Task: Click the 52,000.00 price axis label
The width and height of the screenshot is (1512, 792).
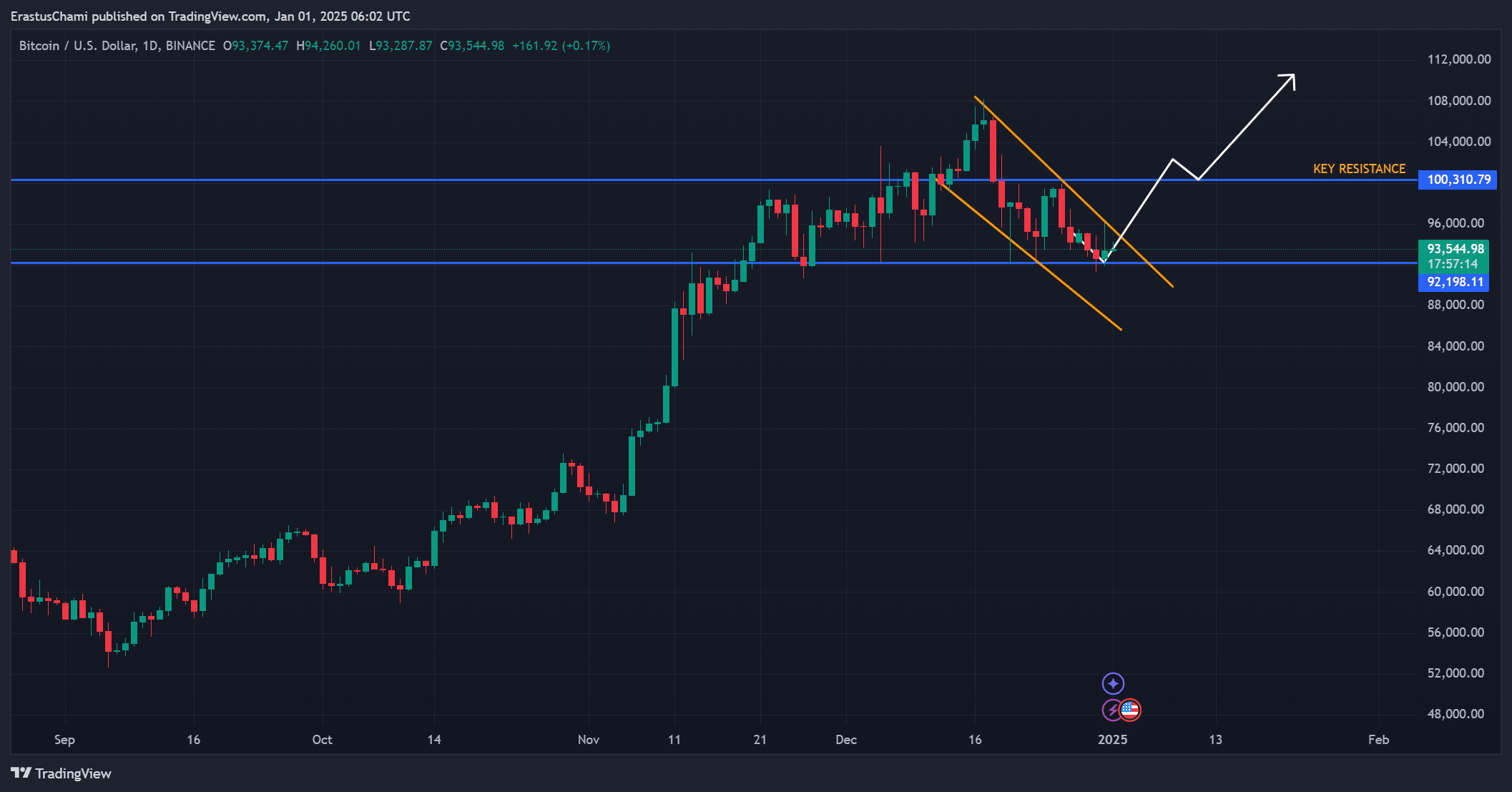Action: click(x=1455, y=673)
